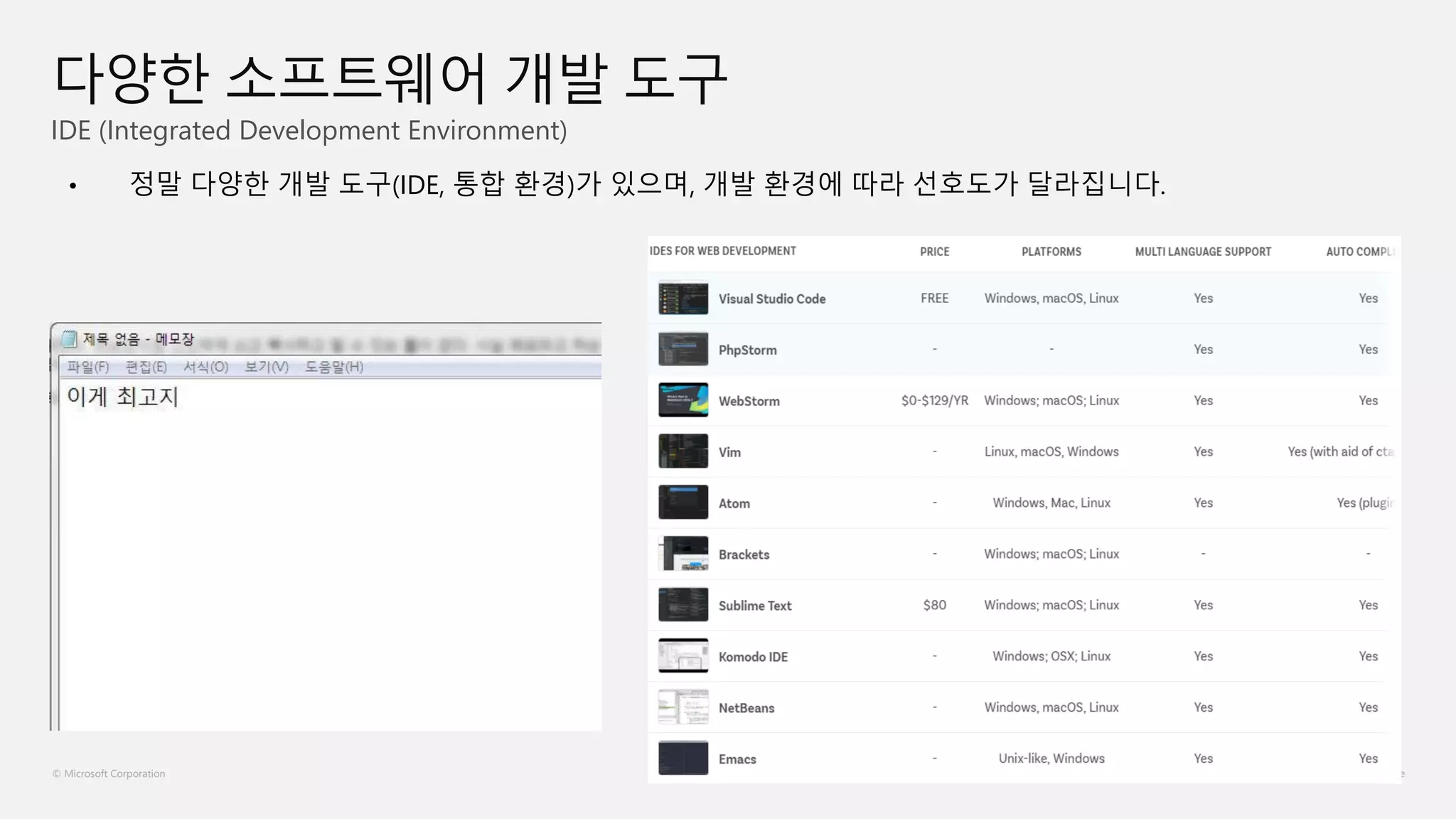
Task: Open the 서식(O) menu in Notepad
Action: pos(206,367)
